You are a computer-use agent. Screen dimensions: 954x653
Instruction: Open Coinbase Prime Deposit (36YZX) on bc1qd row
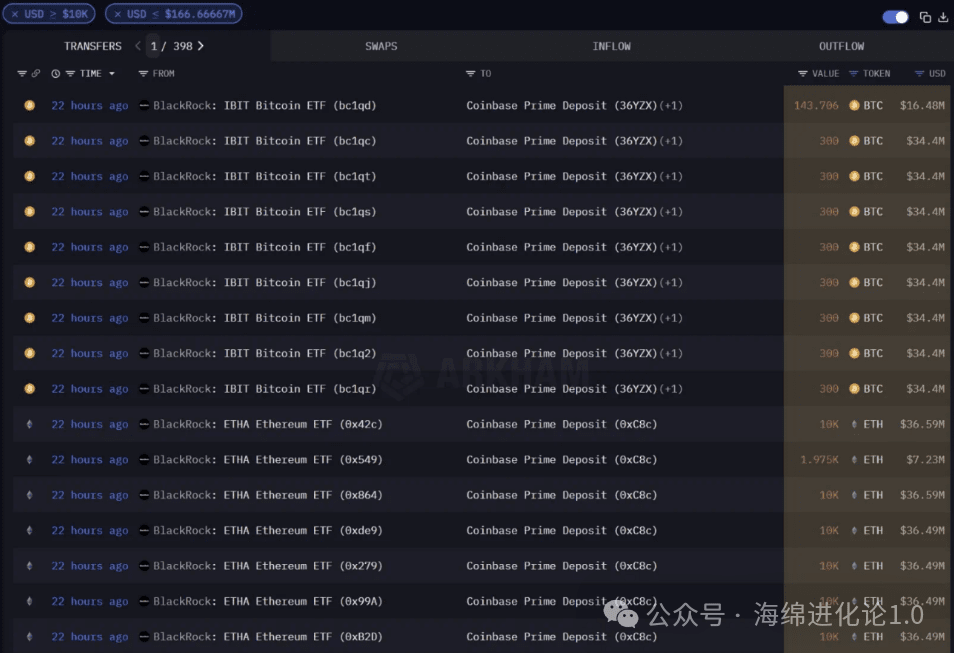pyautogui.click(x=562, y=105)
